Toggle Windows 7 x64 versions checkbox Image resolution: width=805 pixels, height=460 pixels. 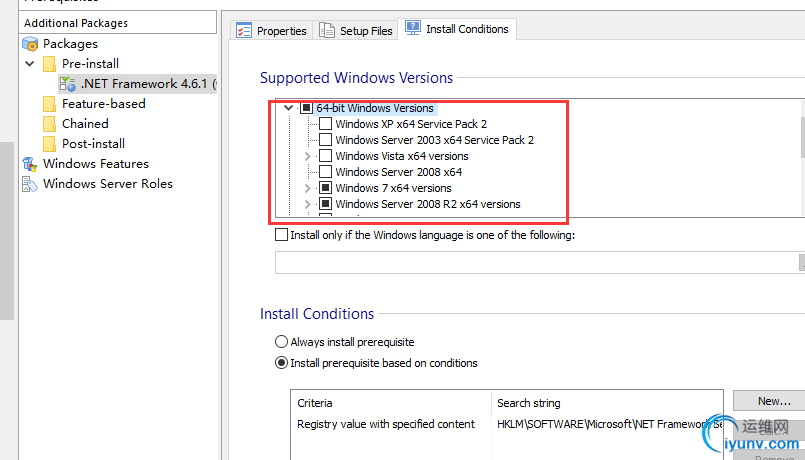(325, 188)
